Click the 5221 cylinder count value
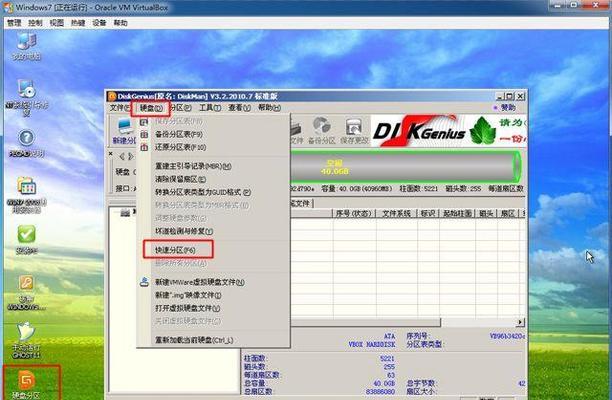Viewport: 612px width, 400px height. (387, 358)
